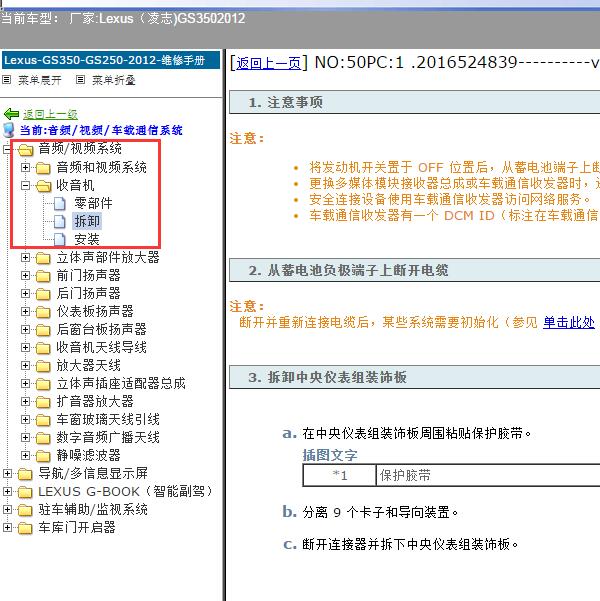This screenshot has height=601, width=600.
Task: Click the 放大器天线 folder icon
Action: click(43, 366)
